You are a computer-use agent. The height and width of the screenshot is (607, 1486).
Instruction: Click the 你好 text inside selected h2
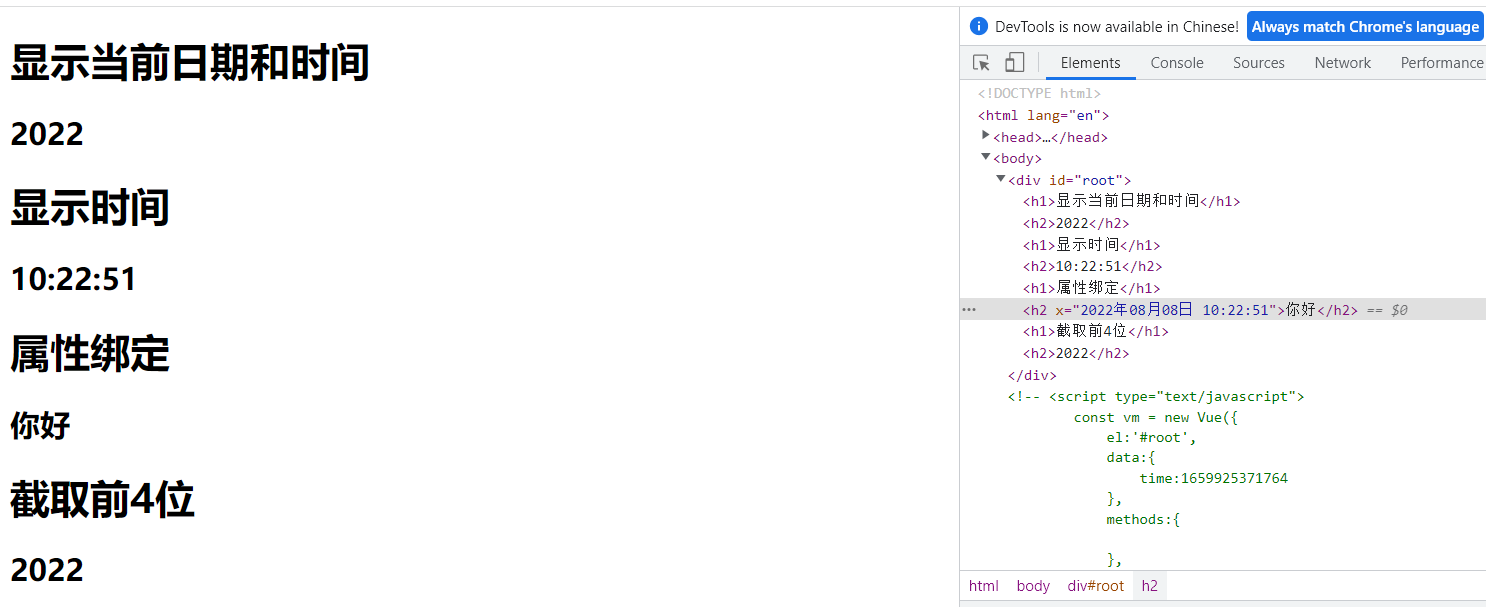pyautogui.click(x=1301, y=310)
